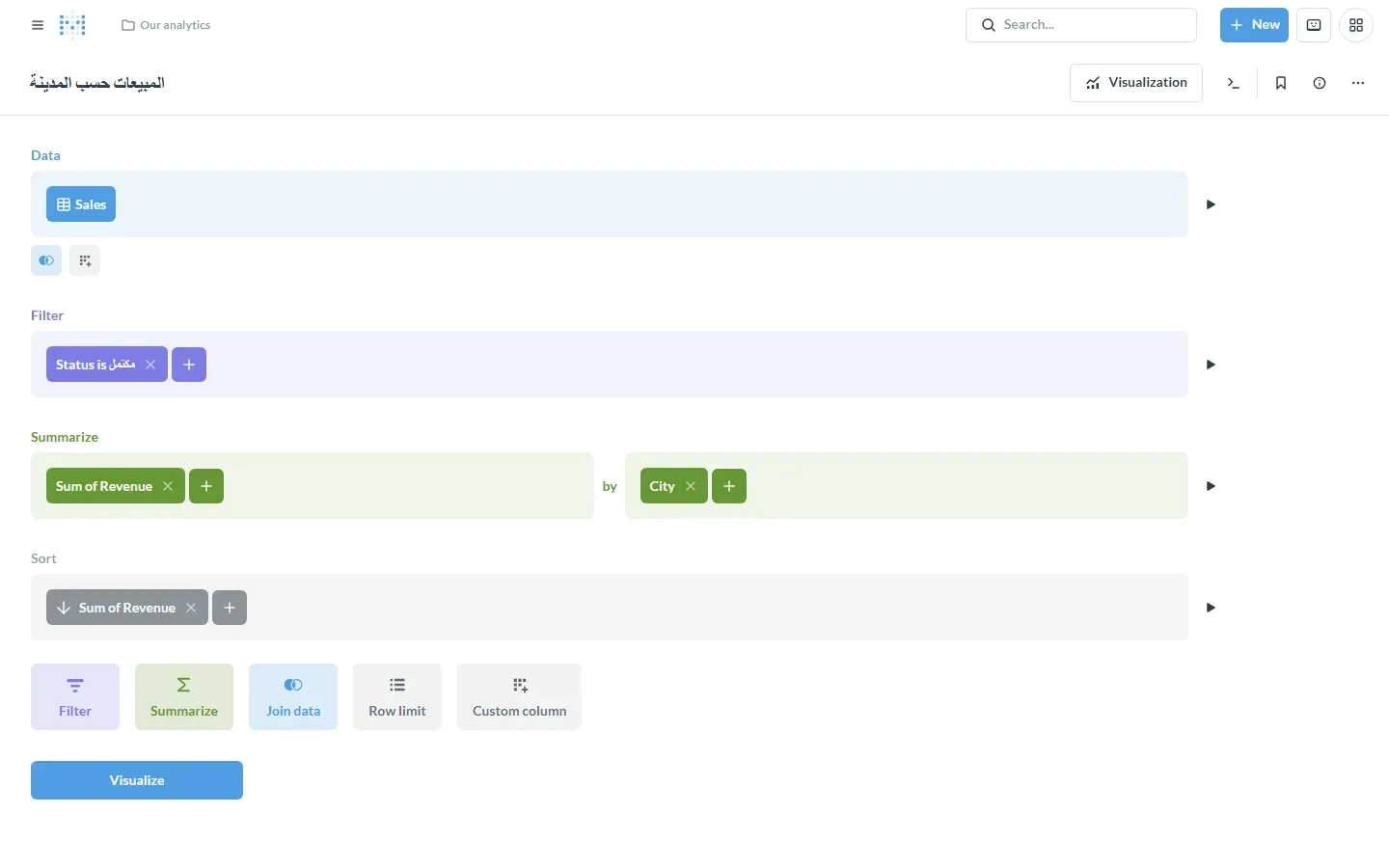The height and width of the screenshot is (868, 1389).
Task: Add another metric with plus button
Action: pyautogui.click(x=206, y=486)
